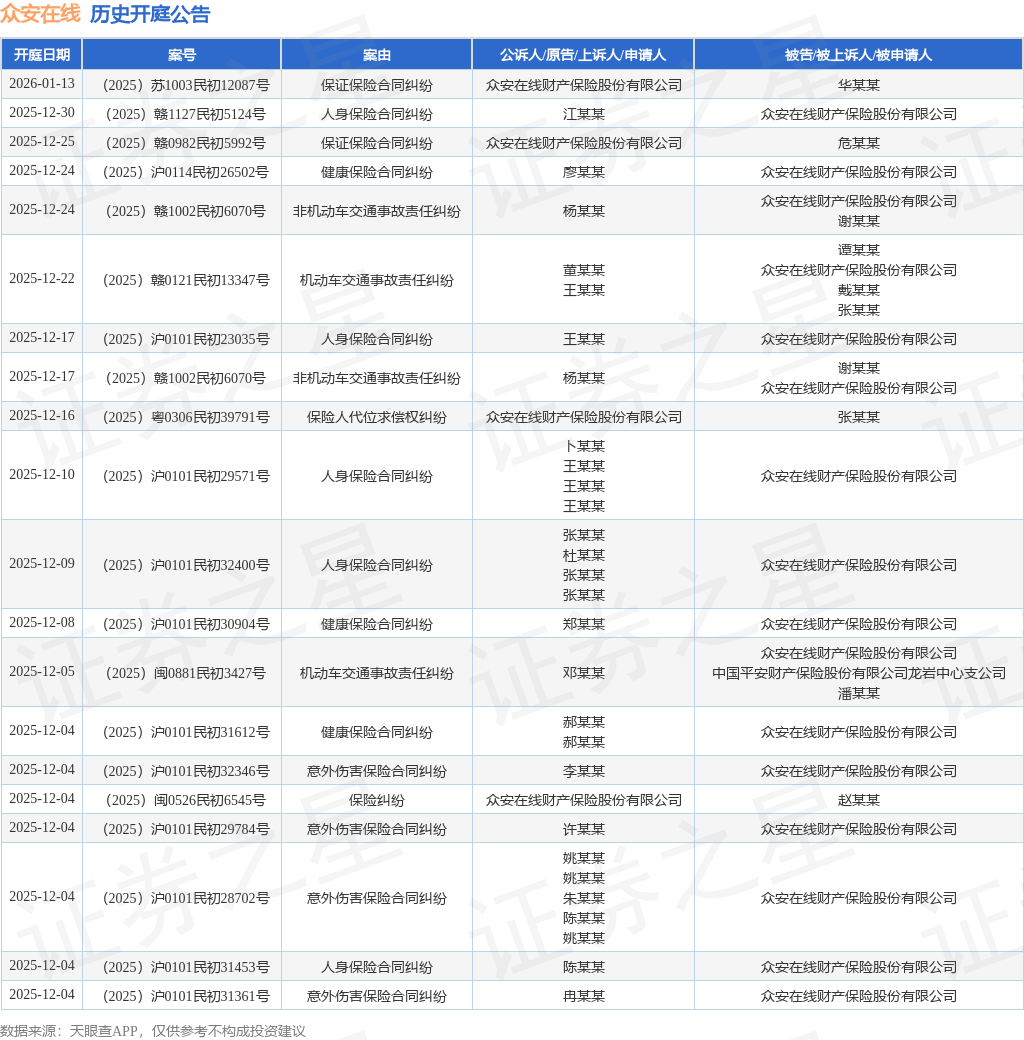The height and width of the screenshot is (1040, 1024).
Task: Select case number 沪0101民初31453号
Action: (186, 968)
